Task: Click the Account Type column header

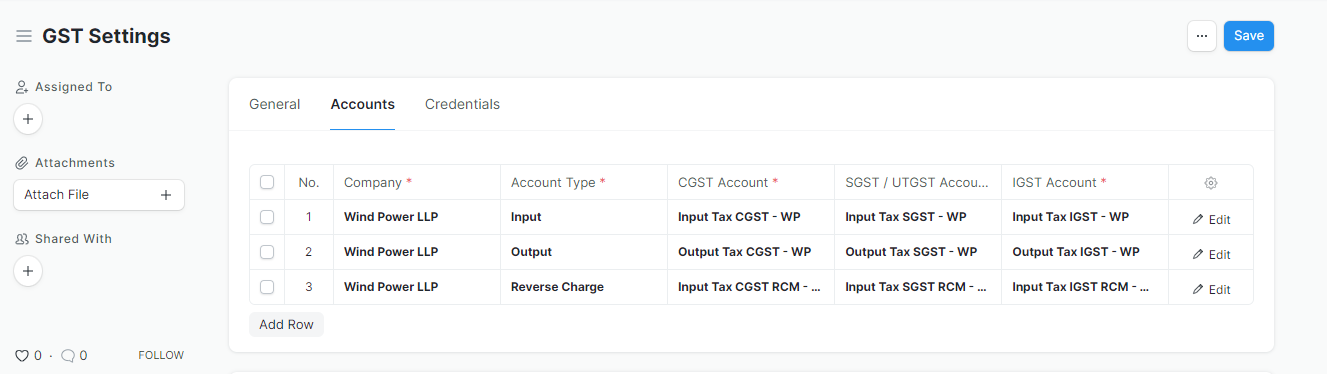Action: [x=584, y=182]
